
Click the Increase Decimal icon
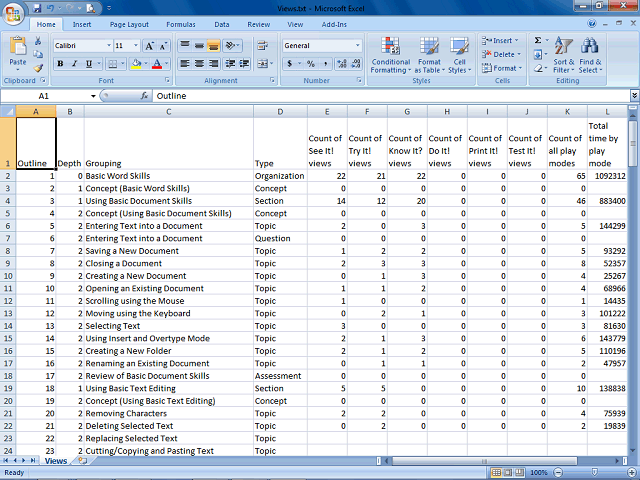(342, 63)
